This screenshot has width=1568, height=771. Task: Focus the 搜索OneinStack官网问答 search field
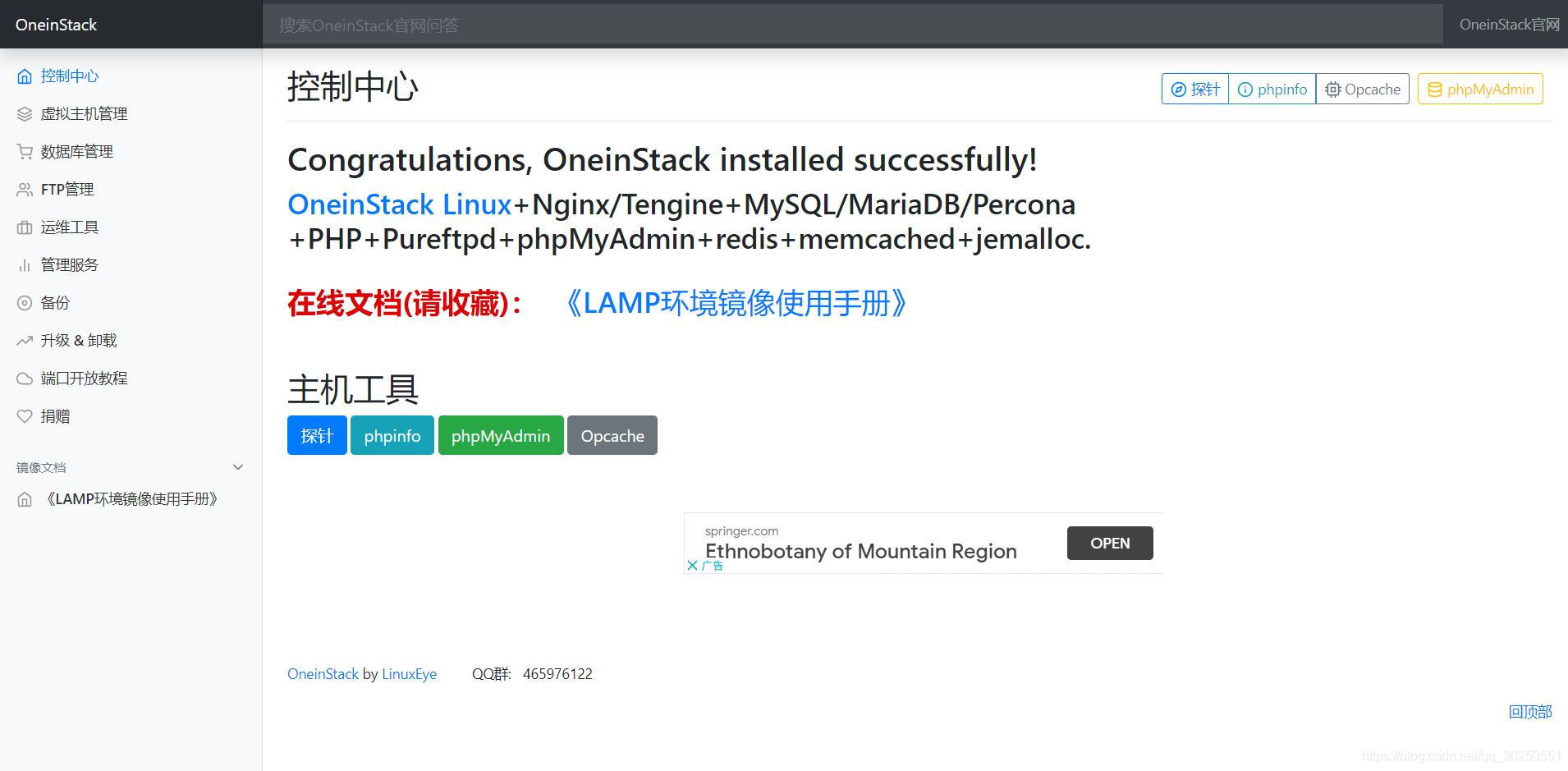pos(852,25)
